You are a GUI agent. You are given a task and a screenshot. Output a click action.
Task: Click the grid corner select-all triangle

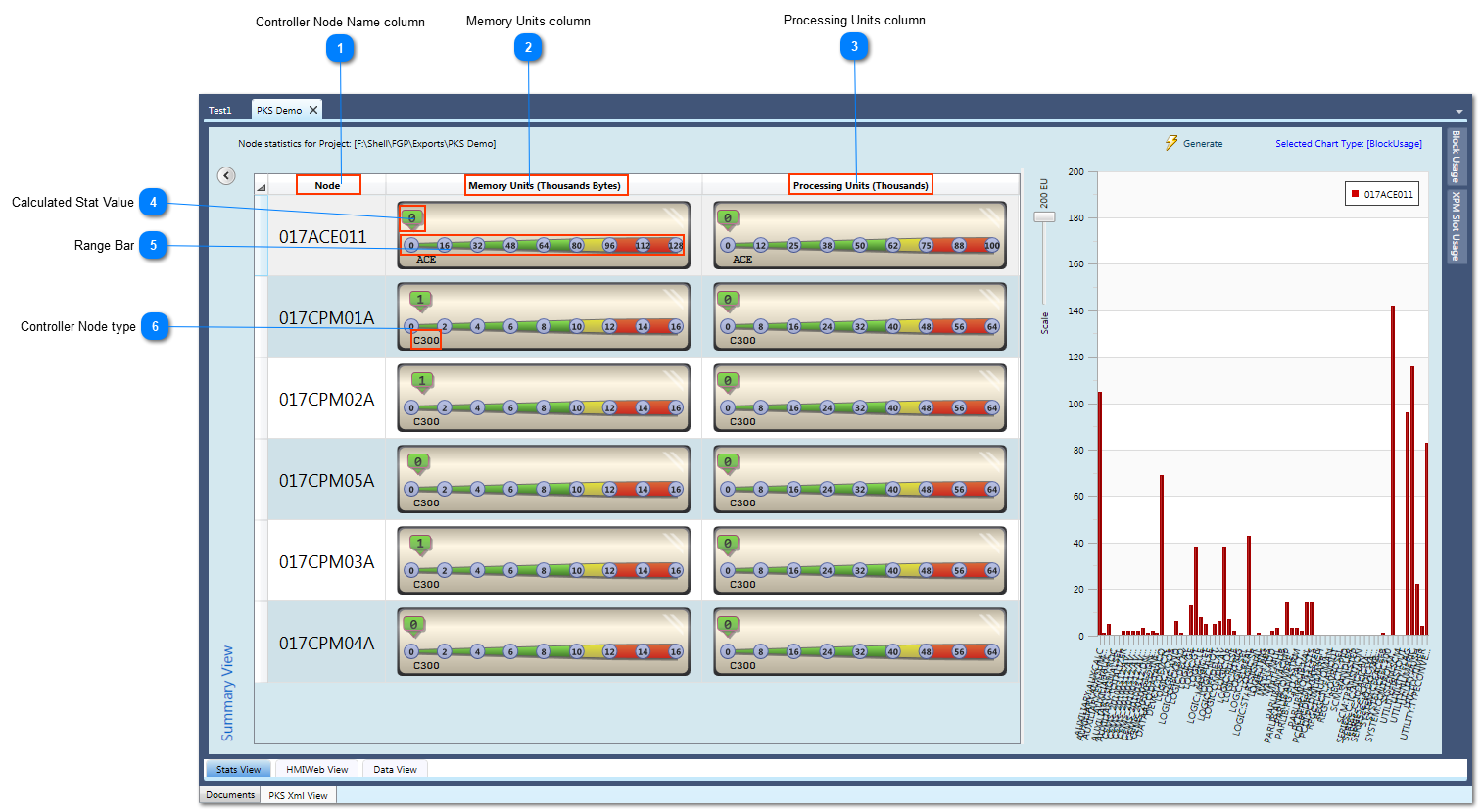[262, 186]
